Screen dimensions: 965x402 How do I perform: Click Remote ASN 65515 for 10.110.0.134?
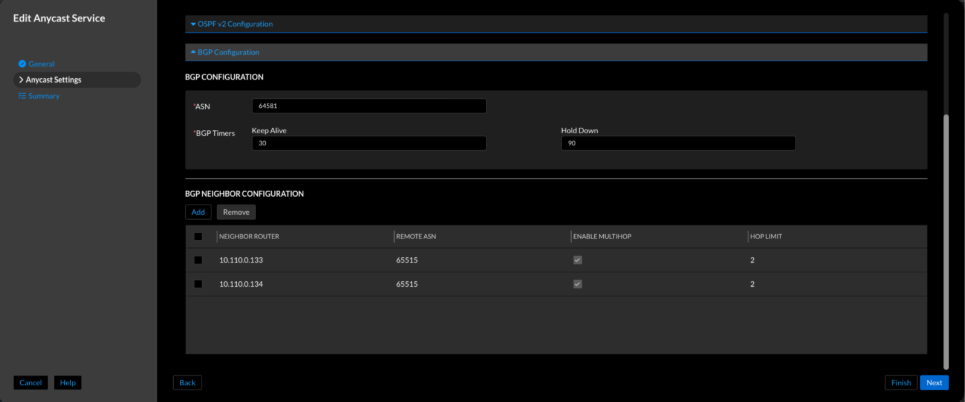pyautogui.click(x=407, y=284)
